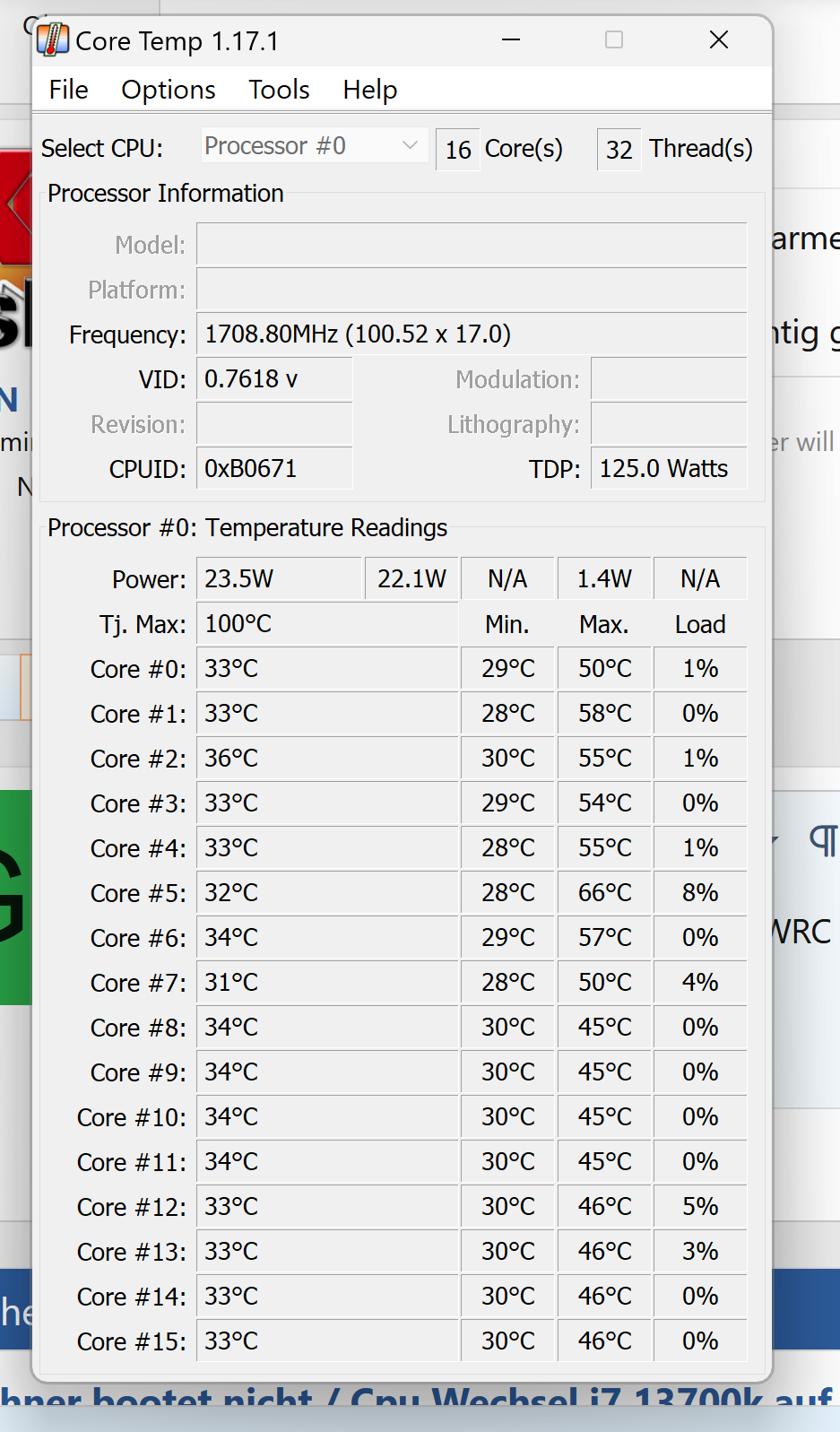840x1432 pixels.
Task: Open the Options menu
Action: pyautogui.click(x=169, y=90)
